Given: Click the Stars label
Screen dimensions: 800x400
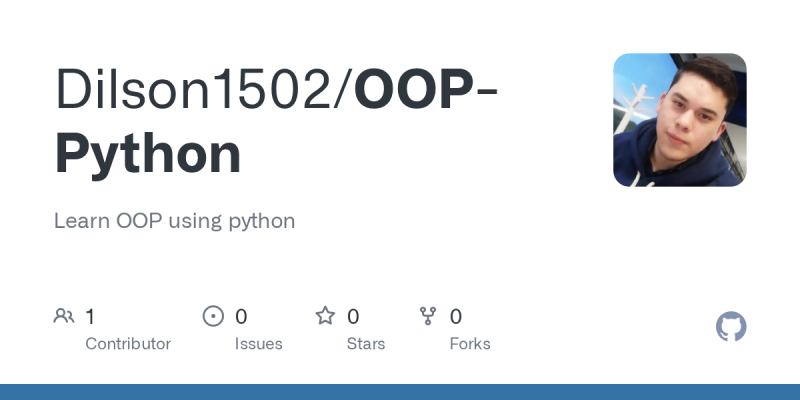Looking at the screenshot, I should pyautogui.click(x=366, y=344).
